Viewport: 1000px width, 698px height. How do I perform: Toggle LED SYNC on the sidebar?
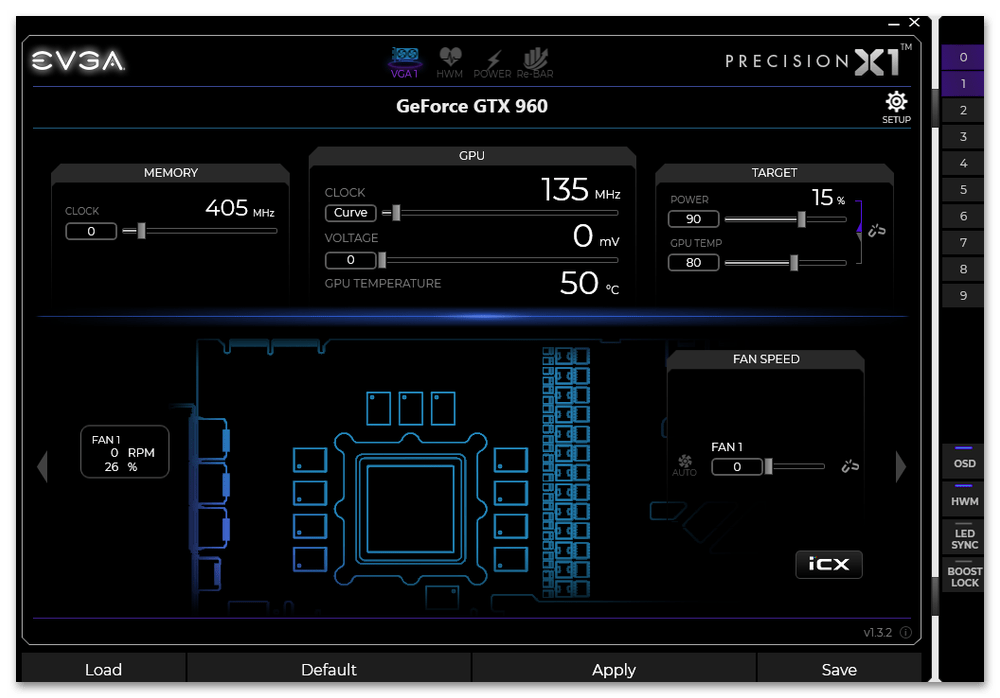[x=964, y=538]
